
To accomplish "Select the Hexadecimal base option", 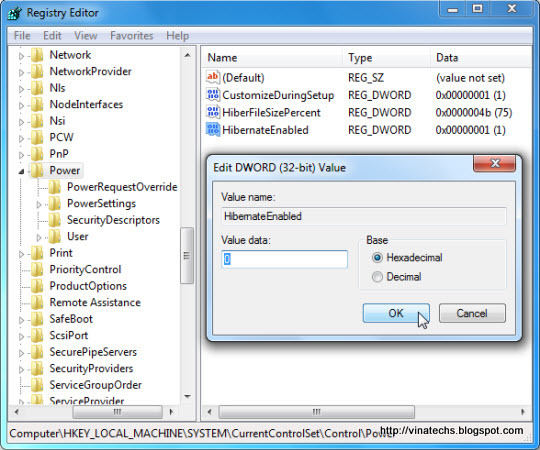I will click(x=377, y=258).
